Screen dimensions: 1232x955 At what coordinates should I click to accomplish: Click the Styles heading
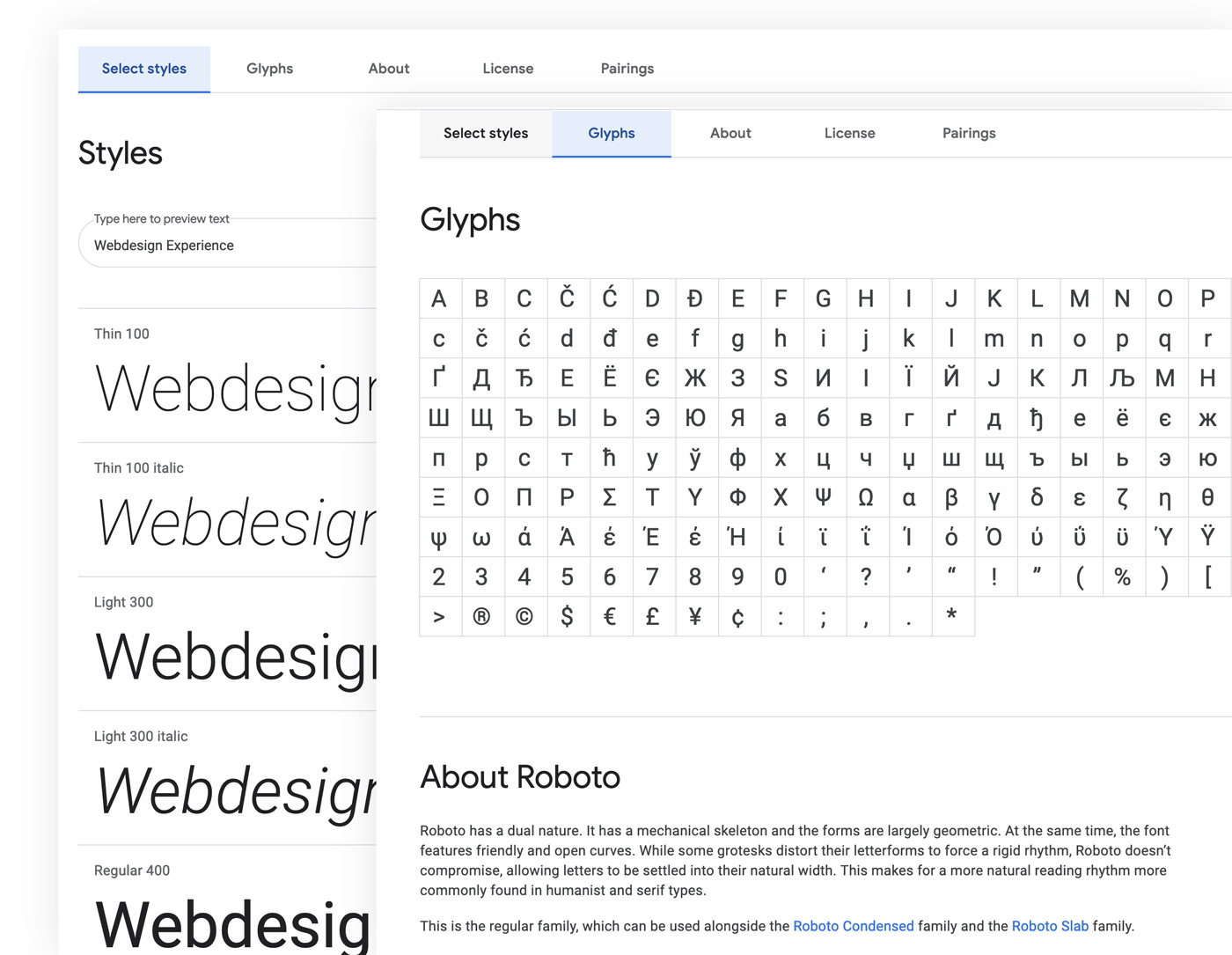[121, 153]
